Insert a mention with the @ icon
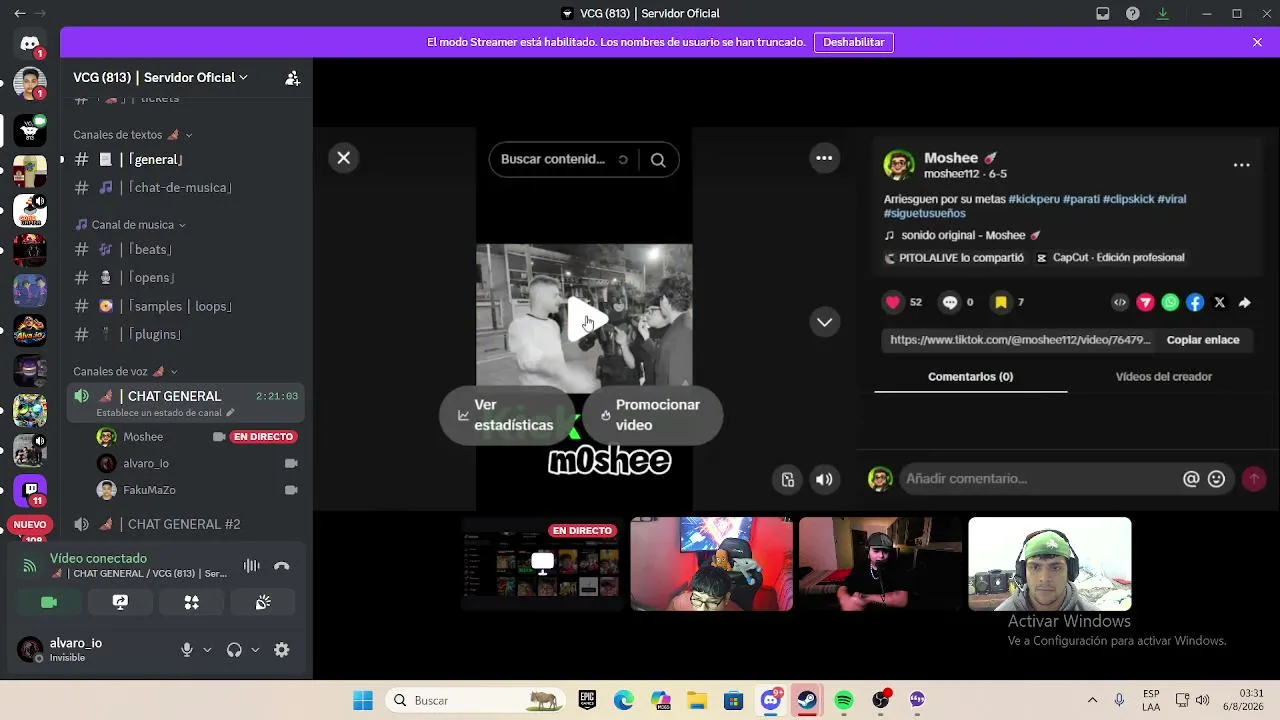 pos(1191,479)
